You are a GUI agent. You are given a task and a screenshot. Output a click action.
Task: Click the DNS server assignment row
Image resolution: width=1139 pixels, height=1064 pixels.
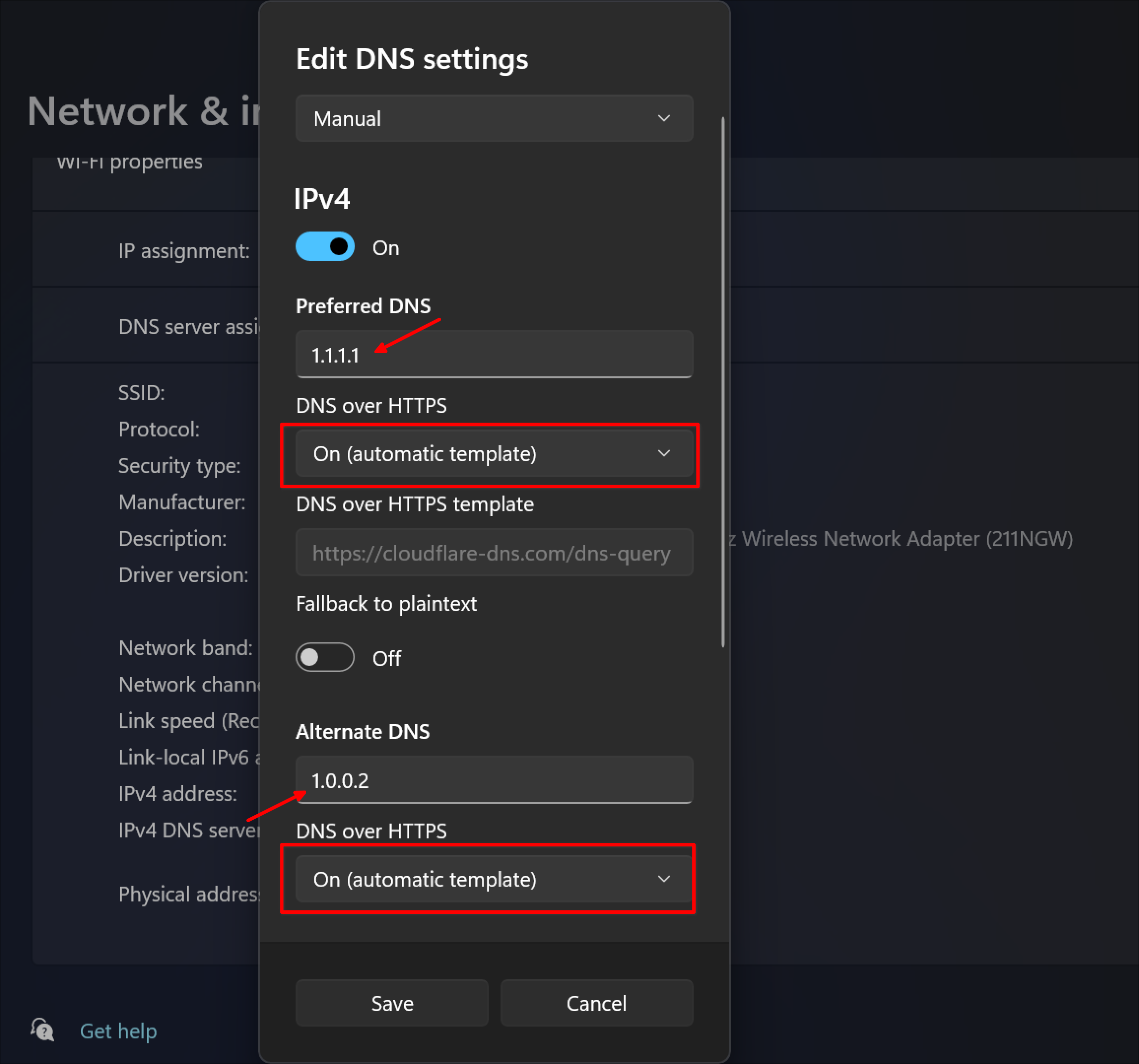click(x=145, y=326)
